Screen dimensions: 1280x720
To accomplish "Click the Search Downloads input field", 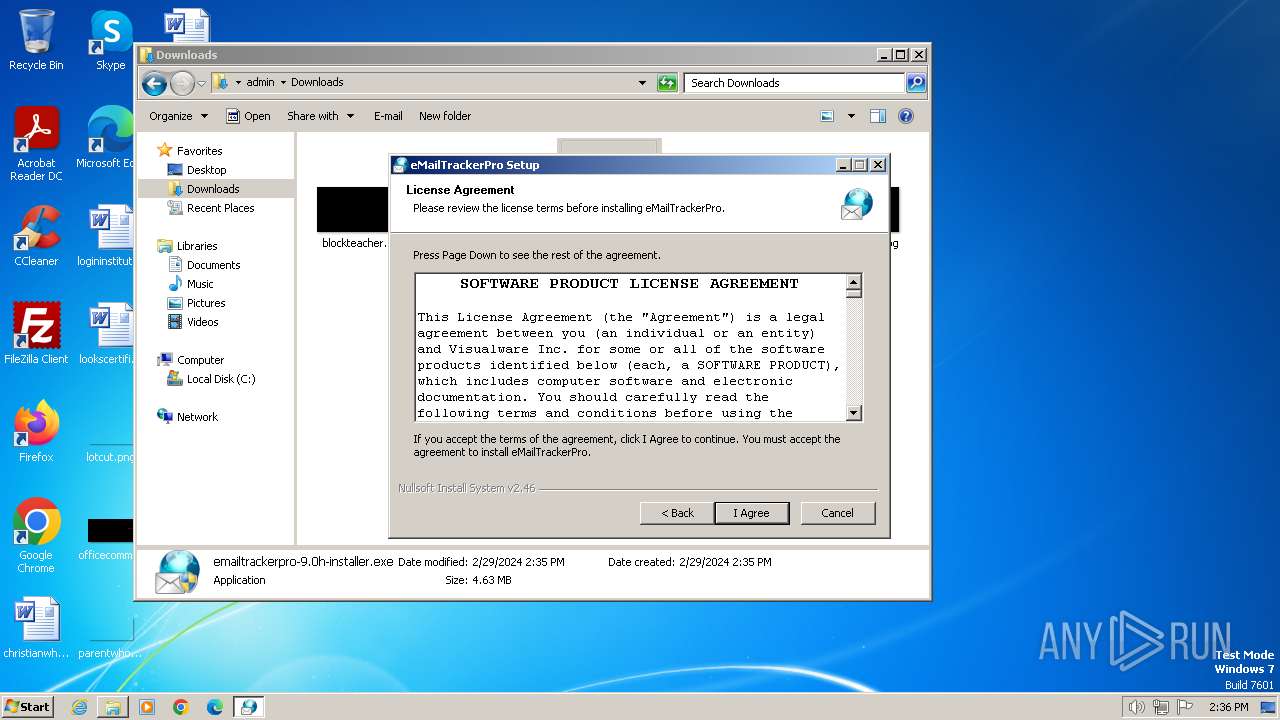I will coord(794,83).
